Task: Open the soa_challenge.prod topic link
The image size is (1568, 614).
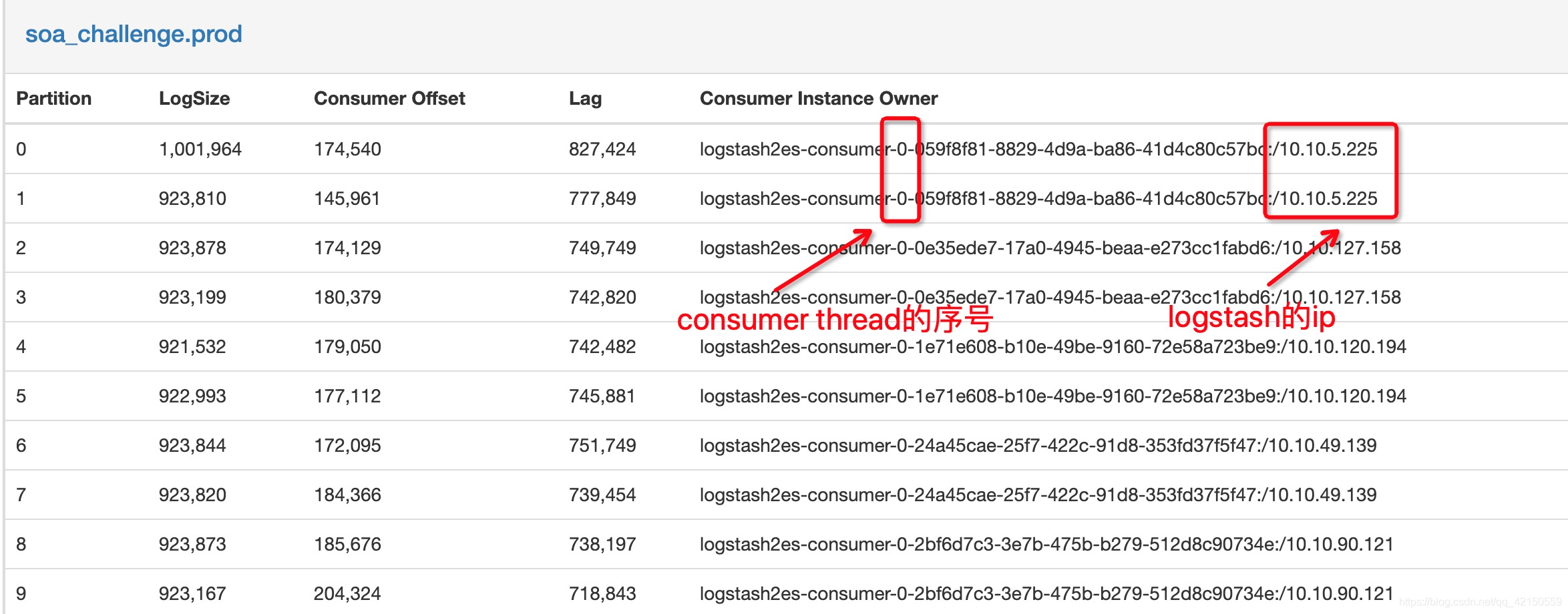Action: coord(134,34)
